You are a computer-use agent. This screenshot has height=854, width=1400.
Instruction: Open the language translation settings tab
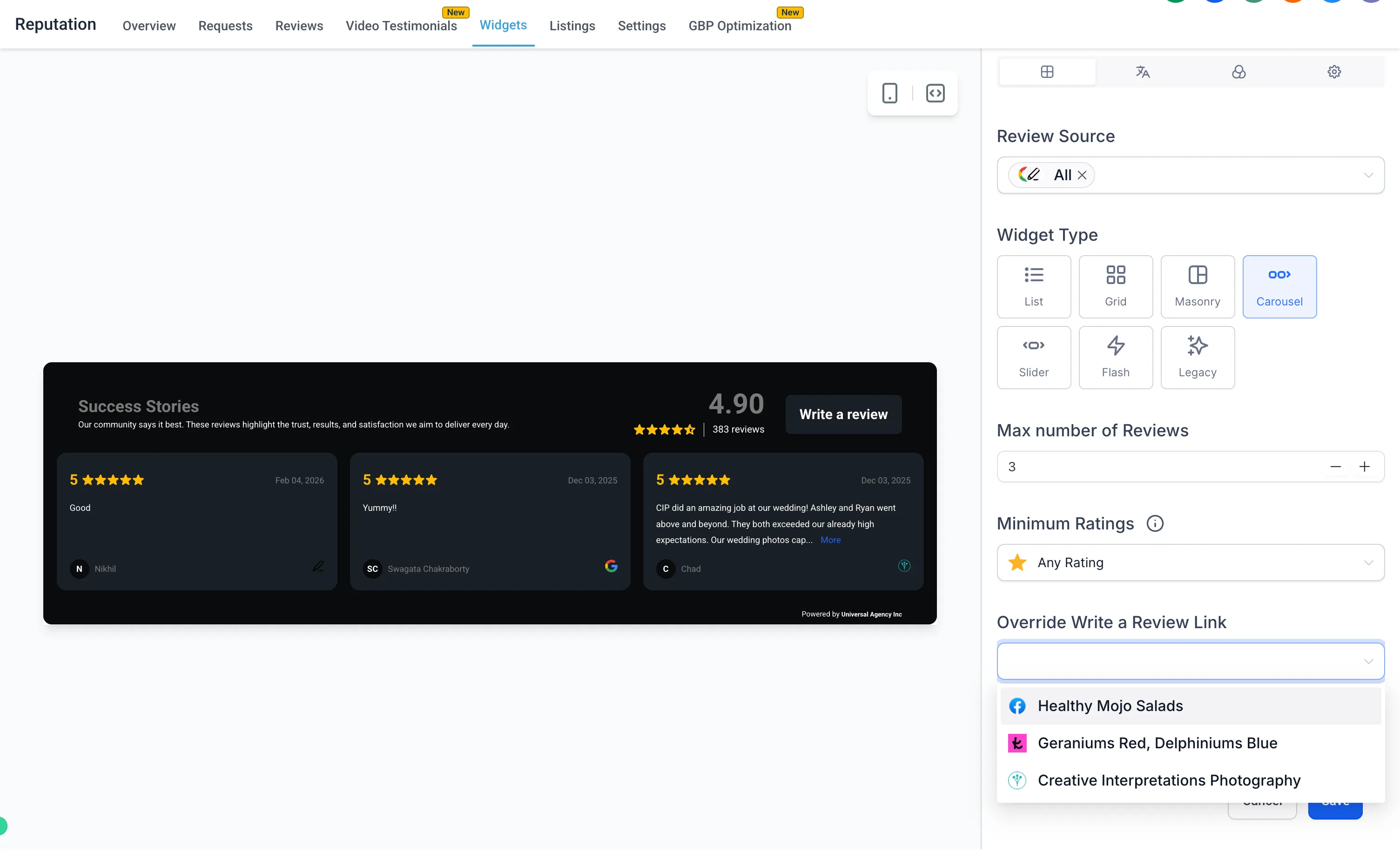pyautogui.click(x=1142, y=72)
